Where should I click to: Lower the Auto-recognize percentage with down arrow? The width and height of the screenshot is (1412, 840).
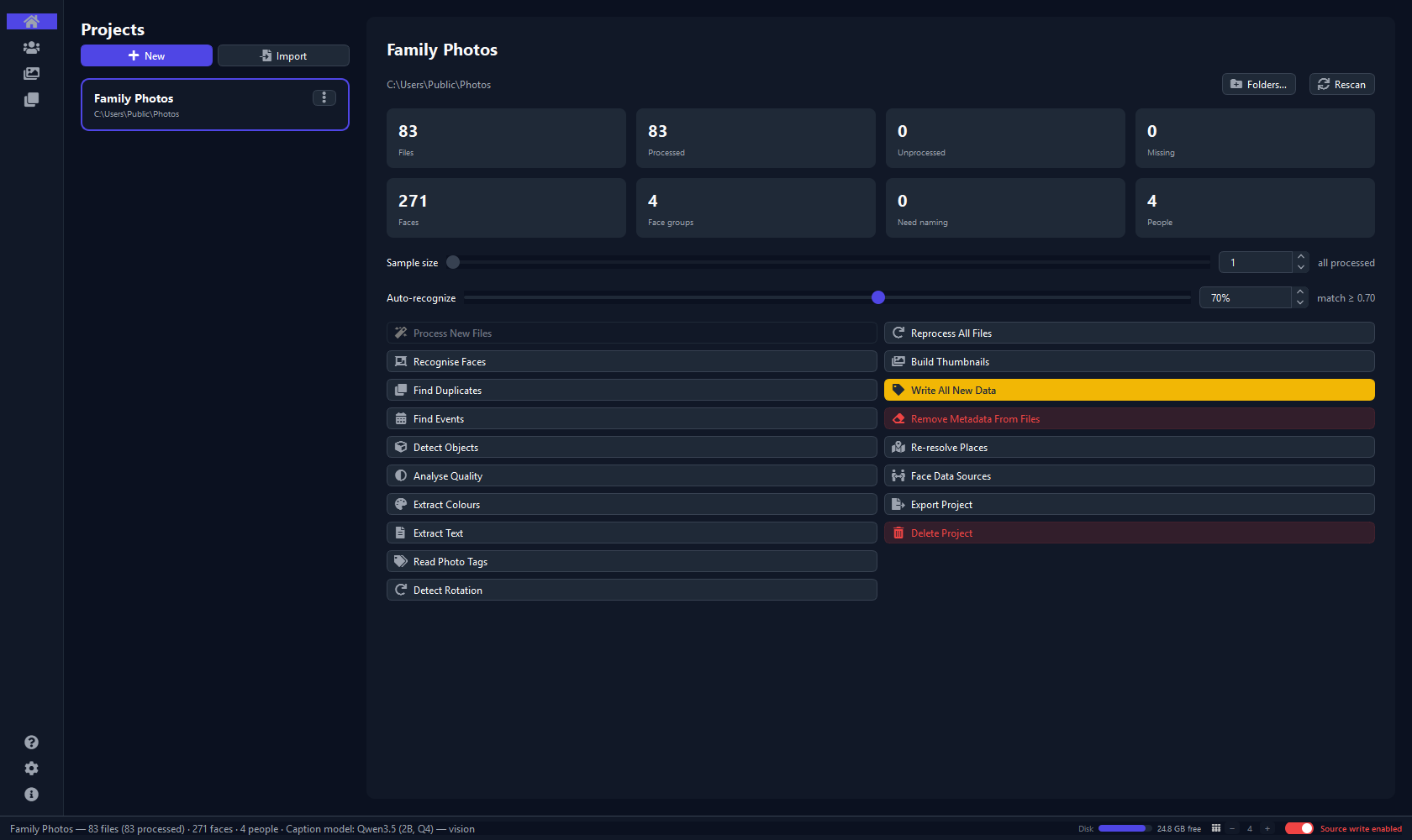tap(1300, 303)
